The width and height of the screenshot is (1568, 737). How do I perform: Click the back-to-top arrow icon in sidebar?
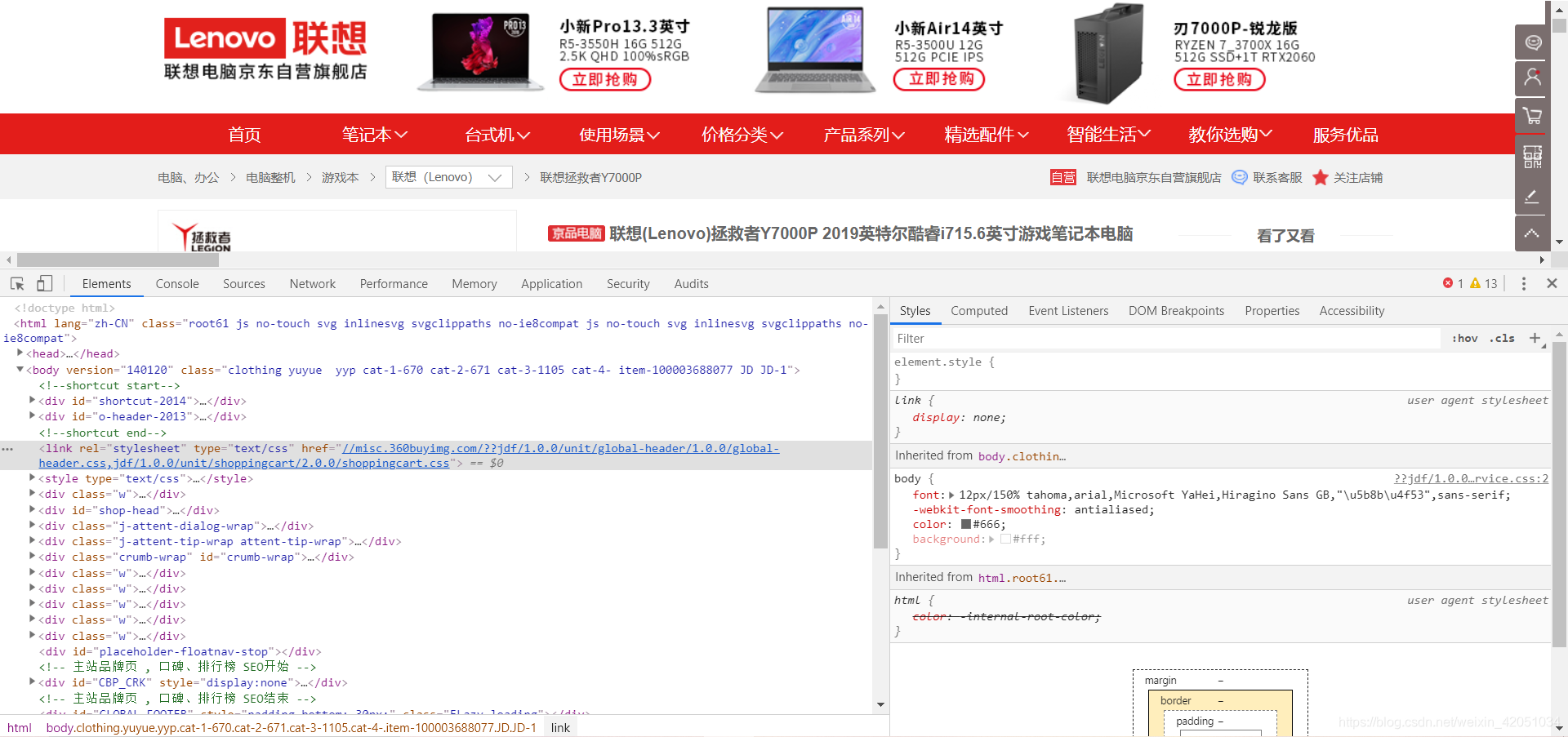pos(1532,233)
